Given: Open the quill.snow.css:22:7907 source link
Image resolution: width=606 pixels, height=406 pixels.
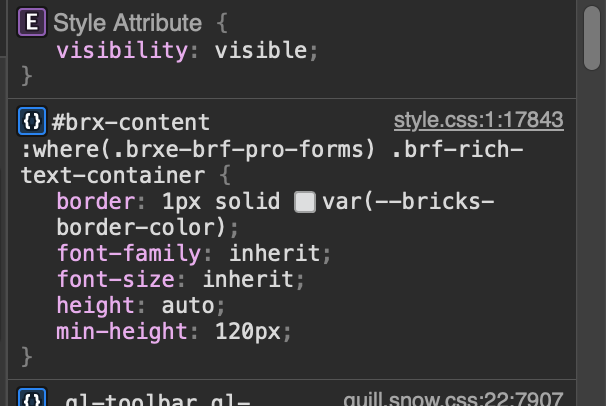Looking at the screenshot, I should (453, 398).
